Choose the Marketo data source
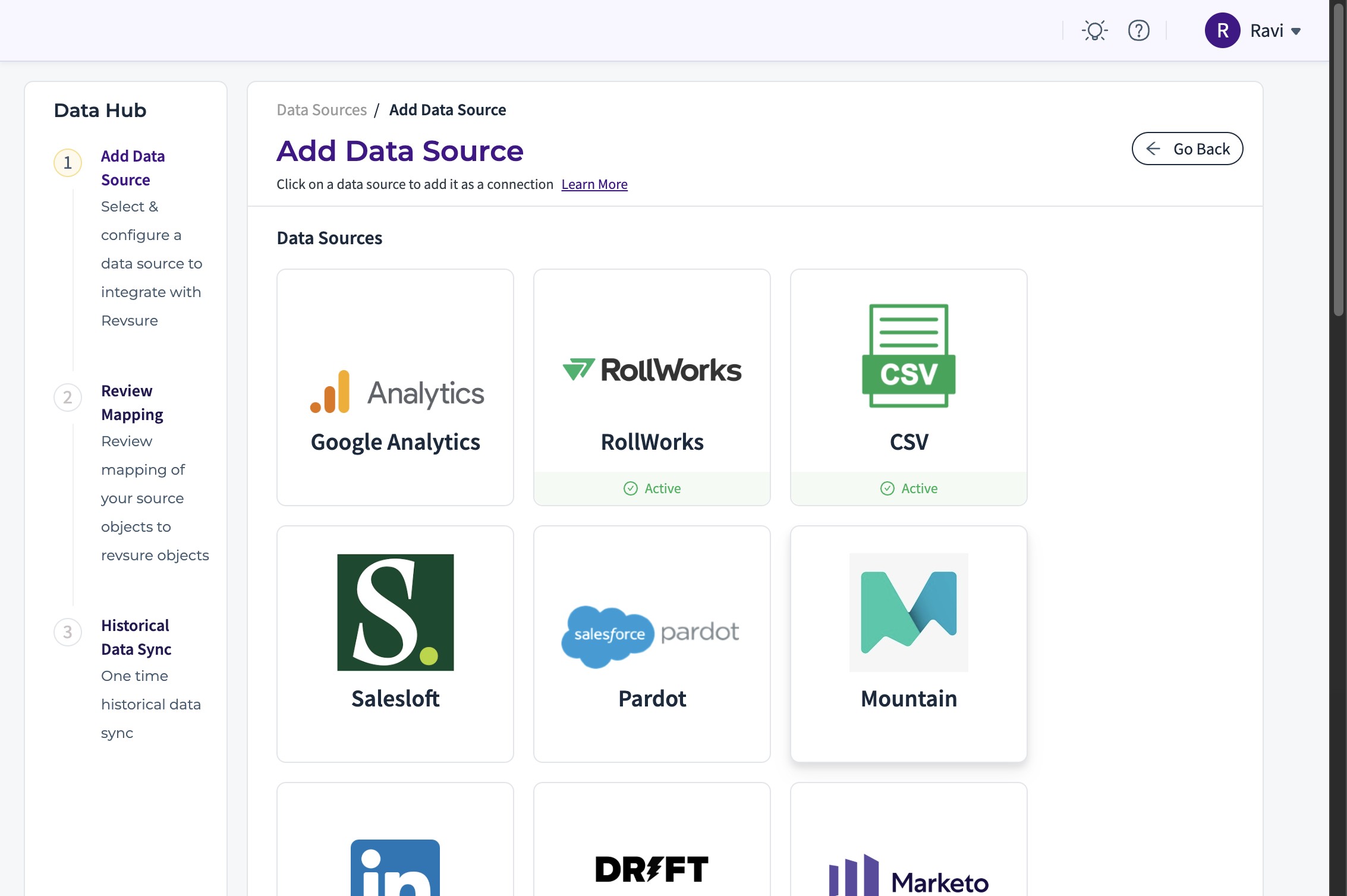1347x896 pixels. tap(908, 876)
